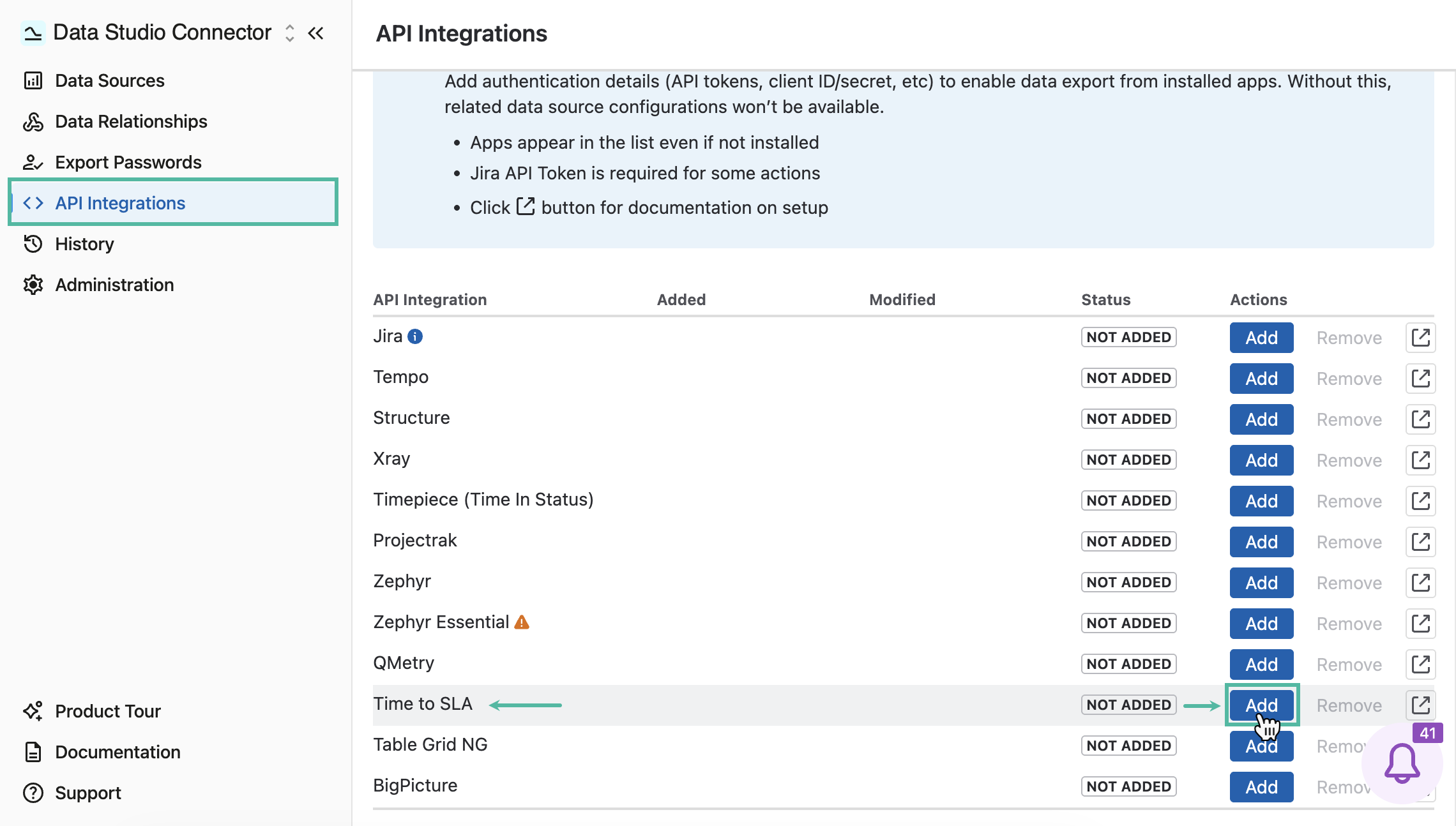Click Remove in the Time to SLA row
The image size is (1456, 826).
1349,705
